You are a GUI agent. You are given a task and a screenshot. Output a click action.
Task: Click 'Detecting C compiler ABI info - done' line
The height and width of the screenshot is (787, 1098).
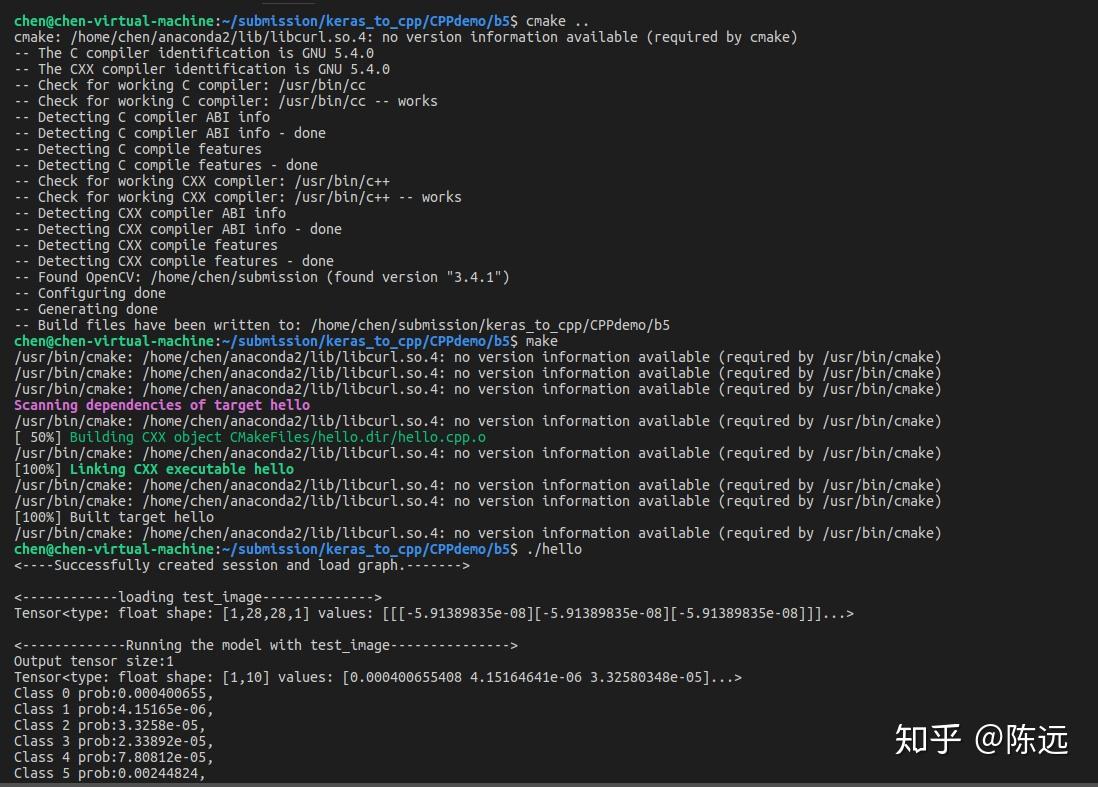click(x=169, y=133)
